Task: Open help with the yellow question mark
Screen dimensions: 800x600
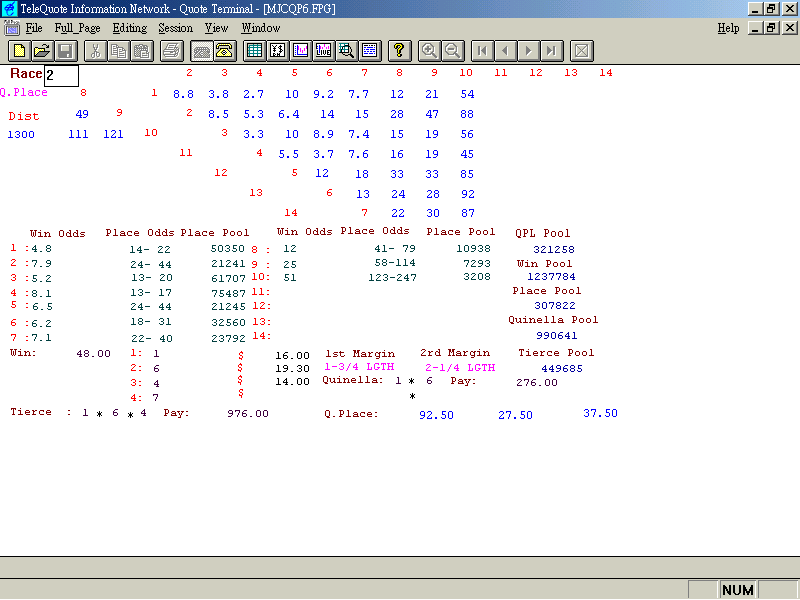Action: click(399, 51)
